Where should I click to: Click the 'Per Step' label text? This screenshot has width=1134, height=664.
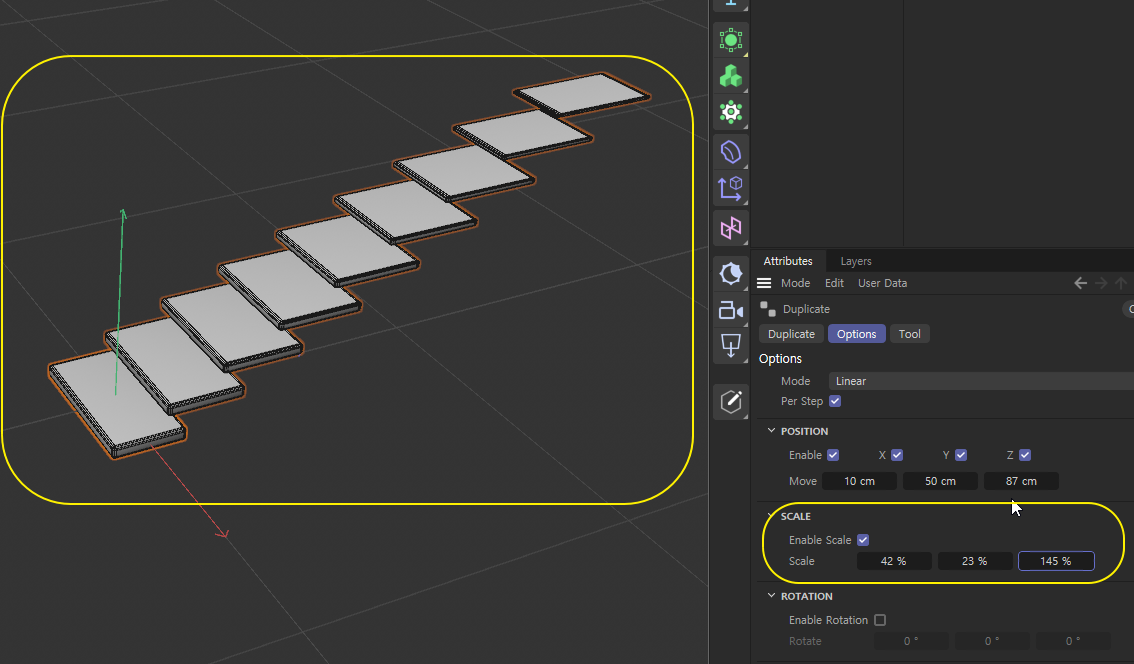(x=802, y=401)
